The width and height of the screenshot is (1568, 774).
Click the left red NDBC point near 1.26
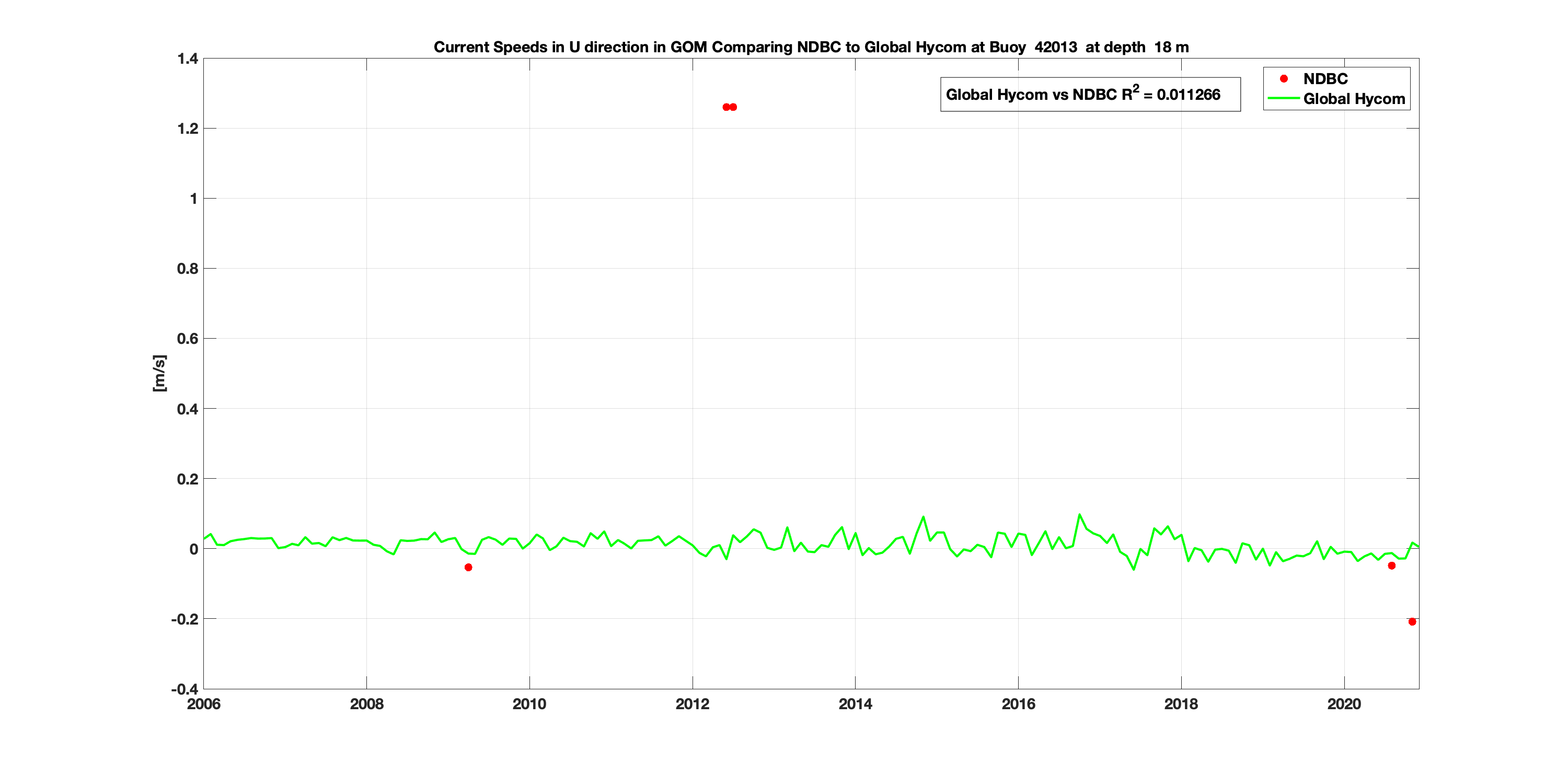click(725, 107)
